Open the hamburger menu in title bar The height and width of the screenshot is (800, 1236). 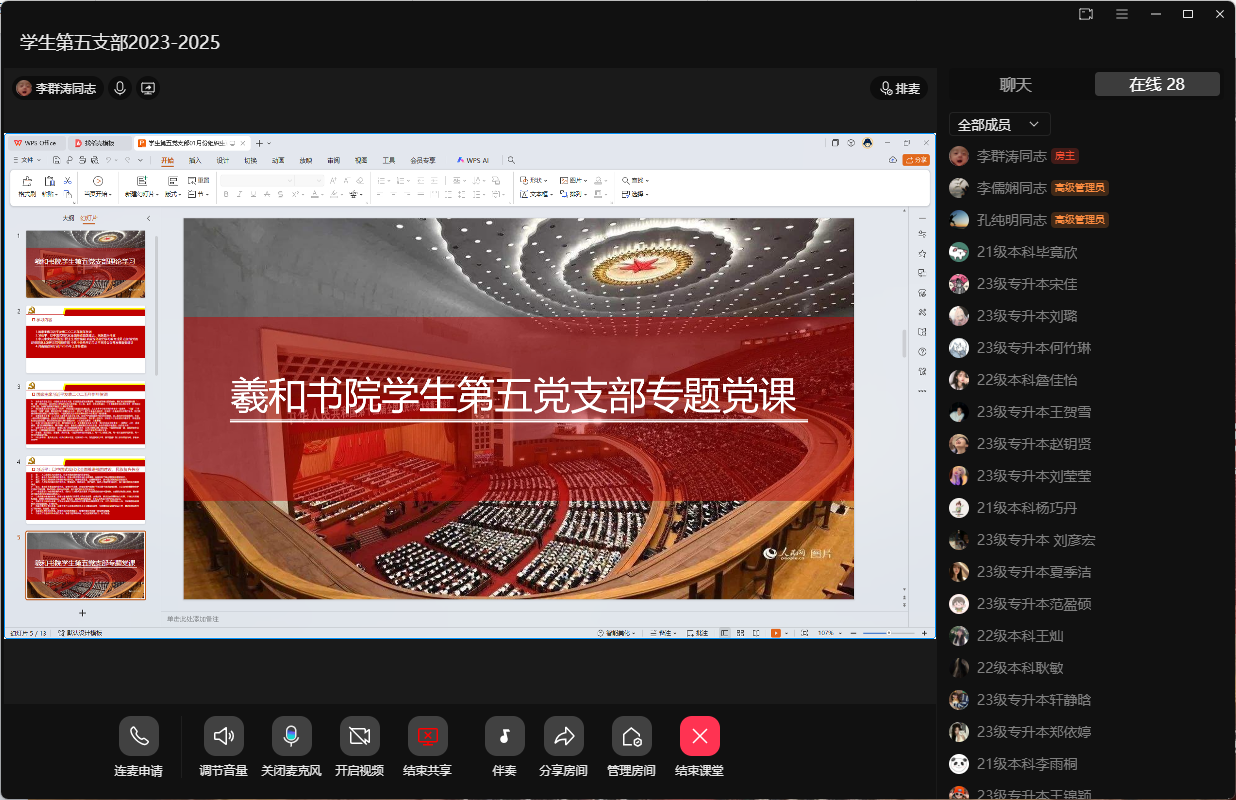click(1122, 14)
